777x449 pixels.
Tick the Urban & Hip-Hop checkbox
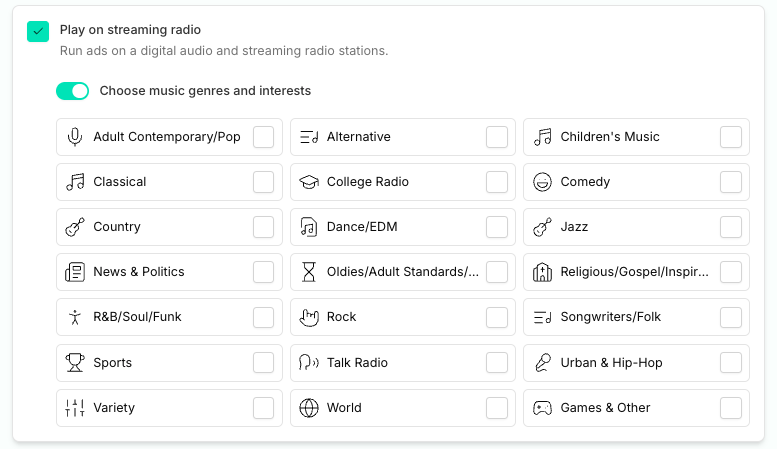[x=731, y=363]
